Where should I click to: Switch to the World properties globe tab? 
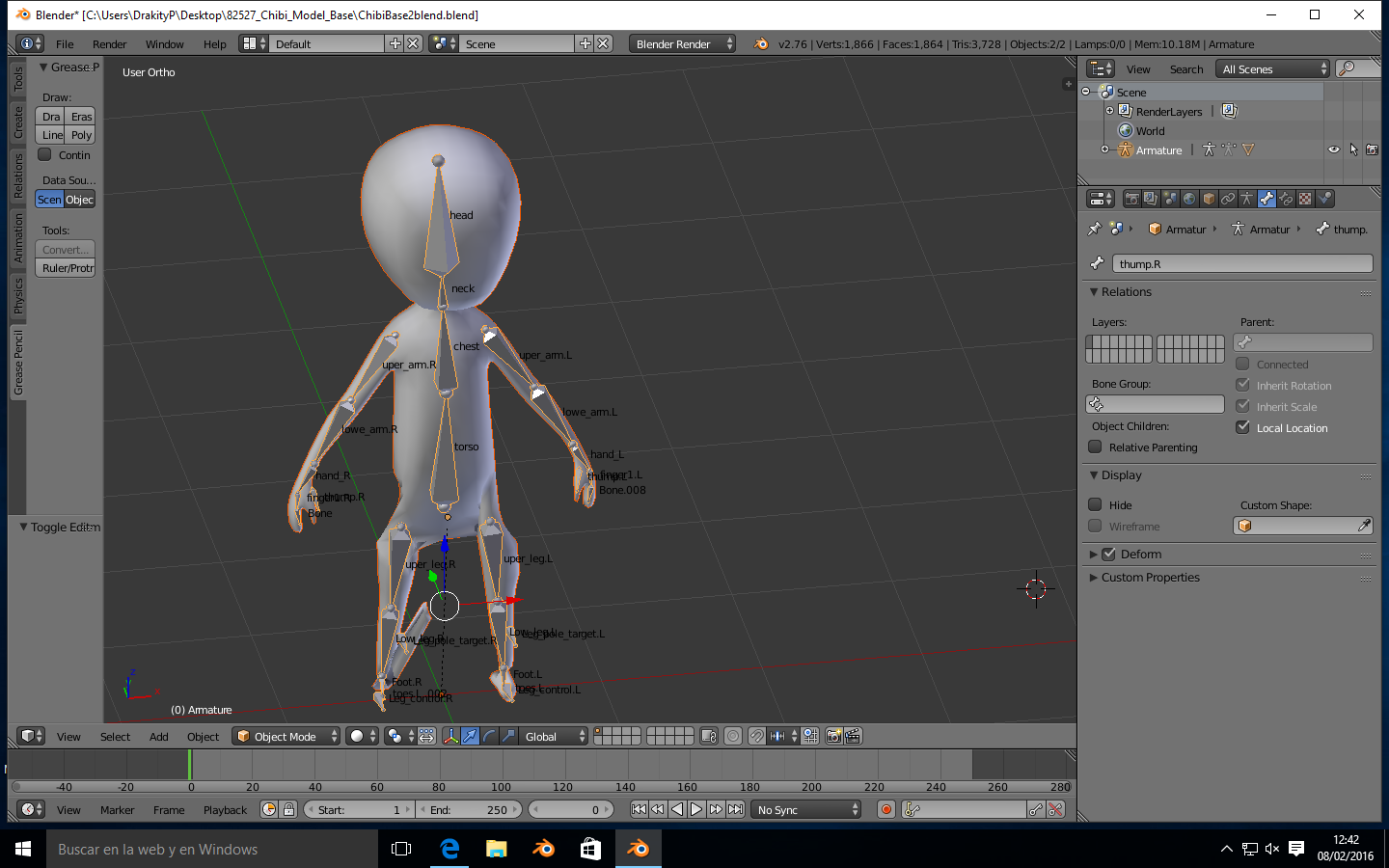(1189, 199)
